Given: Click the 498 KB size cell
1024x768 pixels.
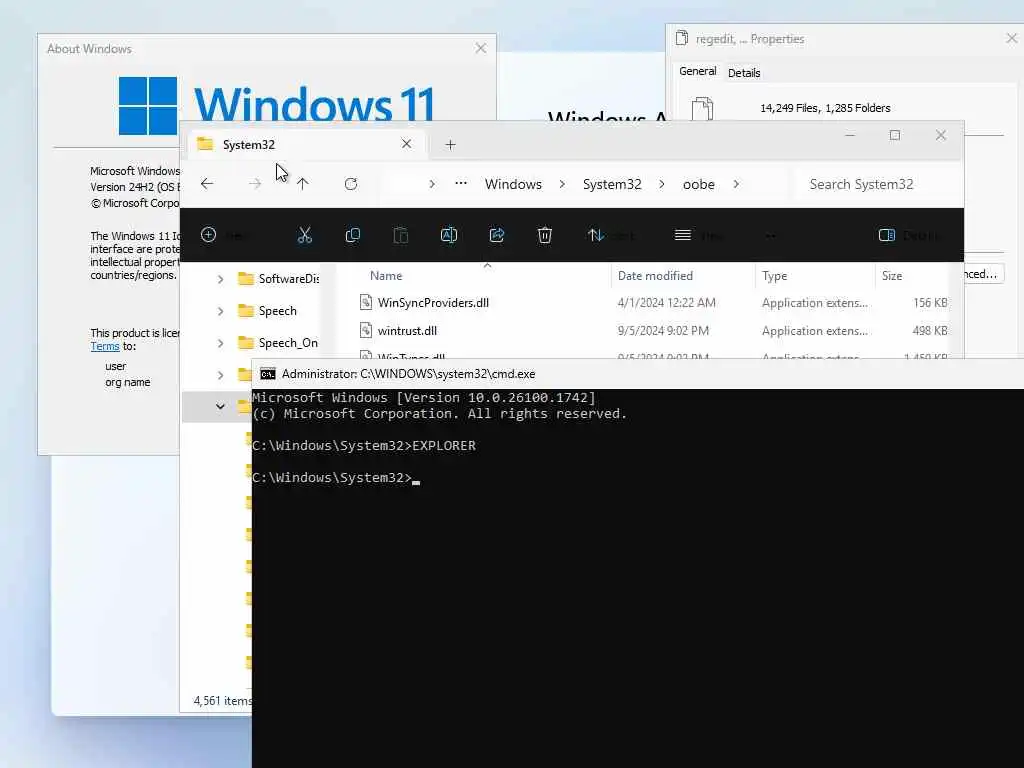Looking at the screenshot, I should [x=929, y=330].
